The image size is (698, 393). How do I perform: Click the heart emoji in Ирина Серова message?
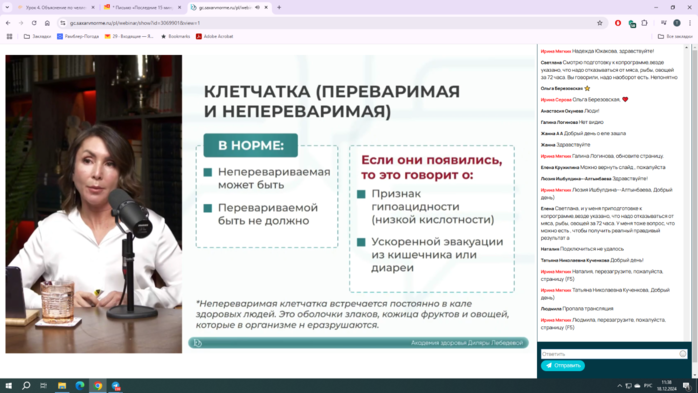[625, 100]
